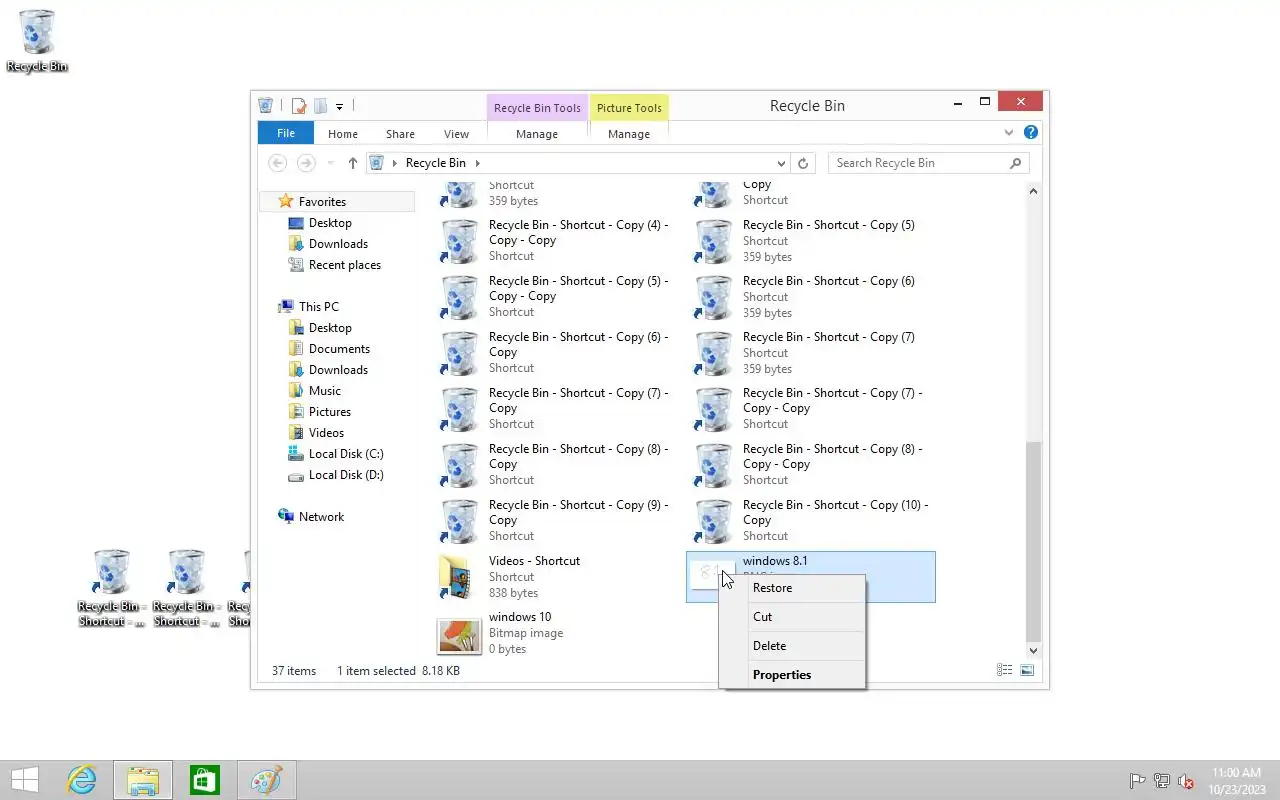Switch to the Home ribbon tab
Image resolution: width=1280 pixels, height=800 pixels.
(x=343, y=134)
